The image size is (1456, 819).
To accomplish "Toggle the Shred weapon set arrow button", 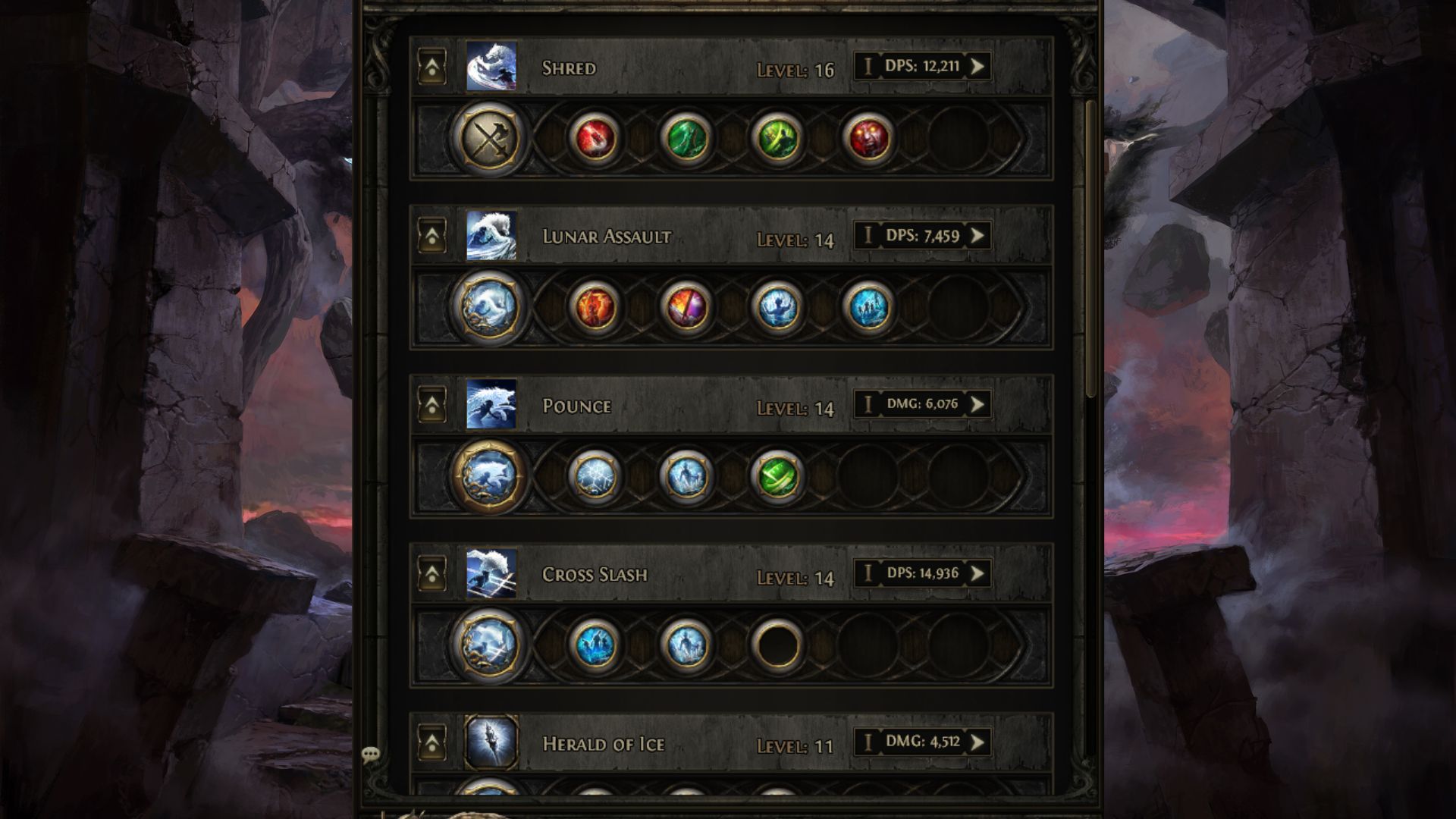I will (x=432, y=67).
